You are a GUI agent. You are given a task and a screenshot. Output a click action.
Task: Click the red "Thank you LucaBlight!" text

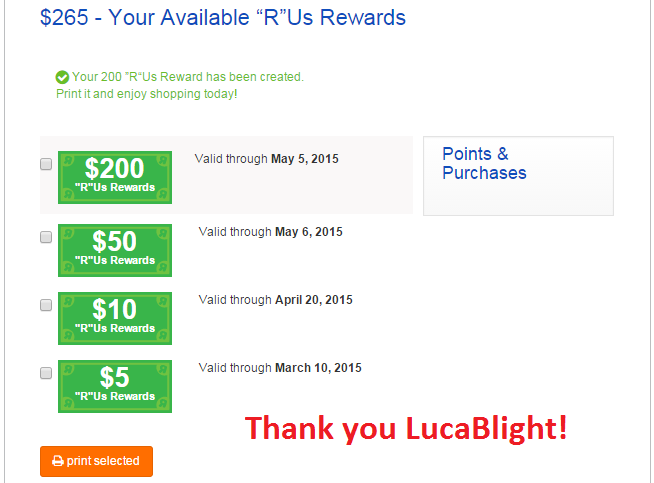click(406, 429)
